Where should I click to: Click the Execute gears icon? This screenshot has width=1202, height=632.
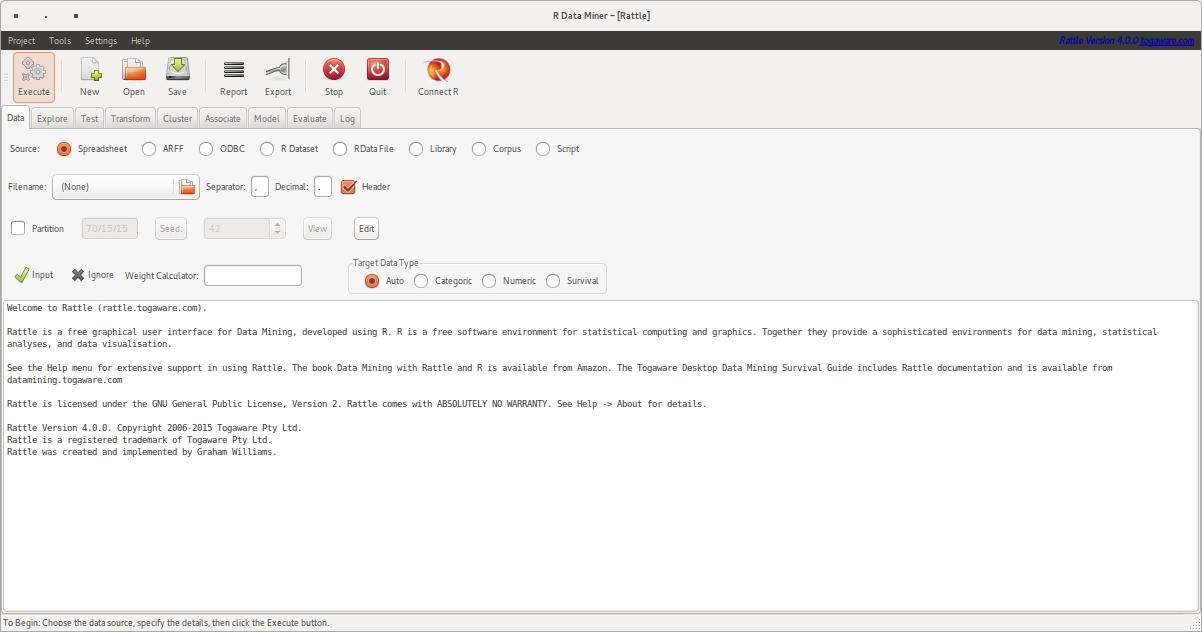[x=34, y=70]
